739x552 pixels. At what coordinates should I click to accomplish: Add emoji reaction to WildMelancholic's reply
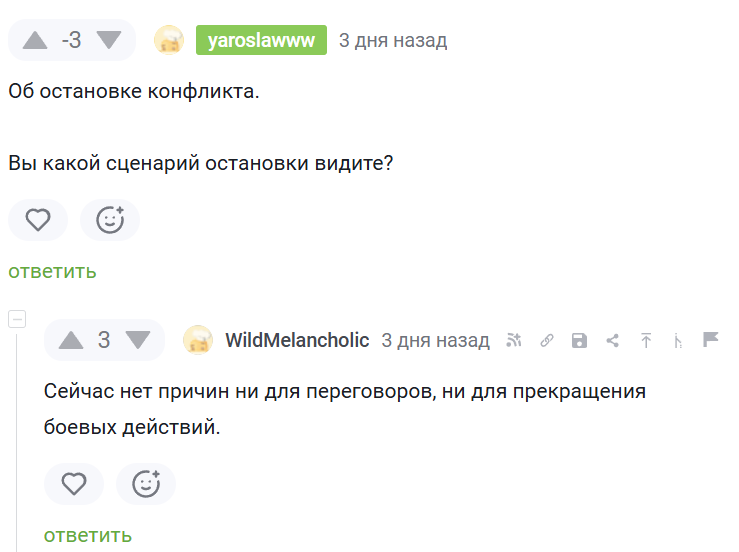pos(146,484)
